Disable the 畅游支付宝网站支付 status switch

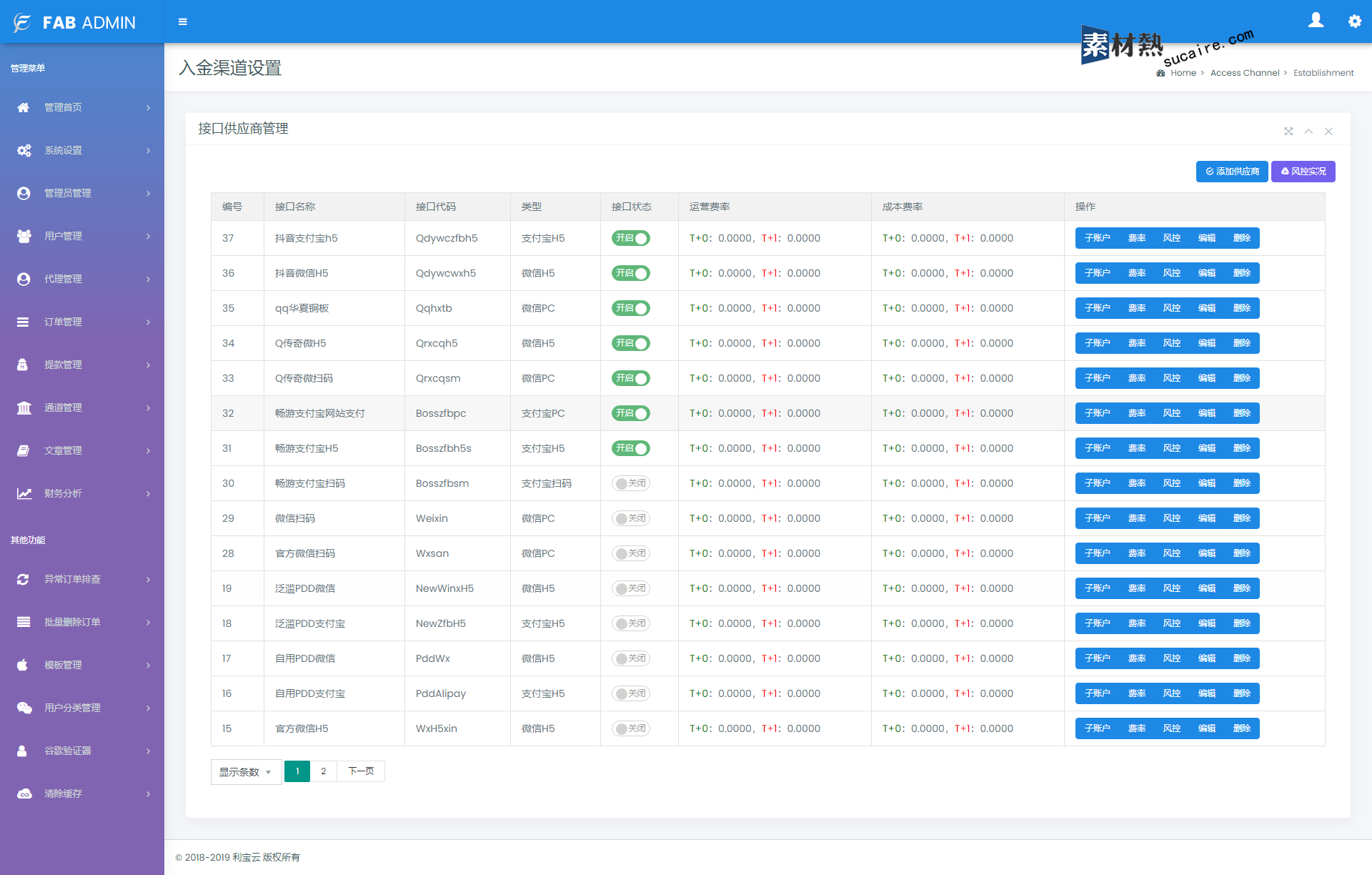(631, 413)
